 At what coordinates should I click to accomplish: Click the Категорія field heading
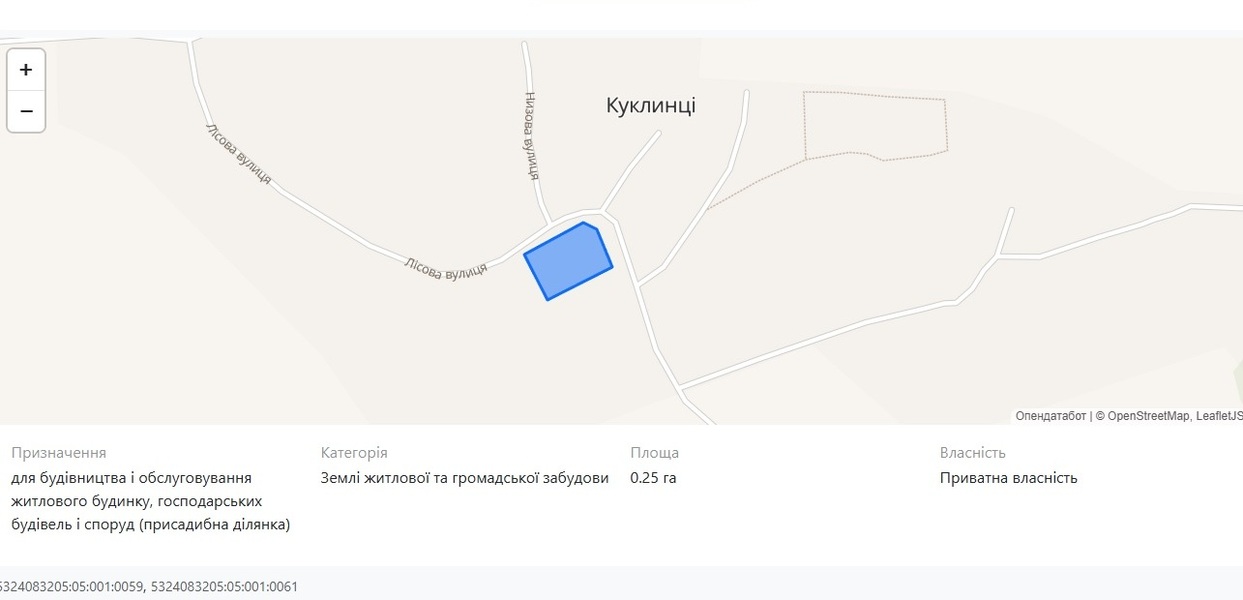pos(354,453)
